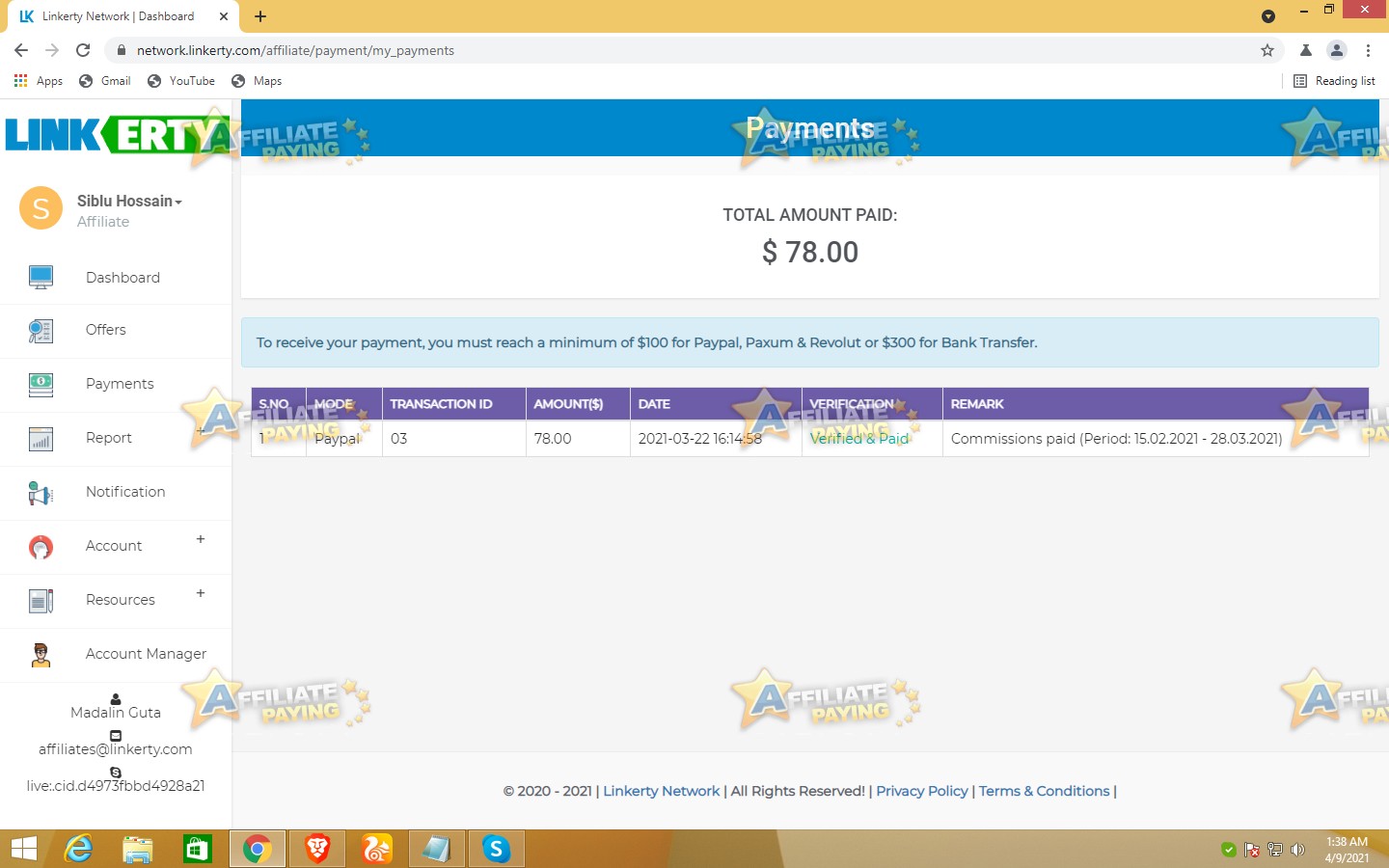The height and width of the screenshot is (868, 1389).
Task: Click the Linkerty logo
Action: pyautogui.click(x=118, y=135)
